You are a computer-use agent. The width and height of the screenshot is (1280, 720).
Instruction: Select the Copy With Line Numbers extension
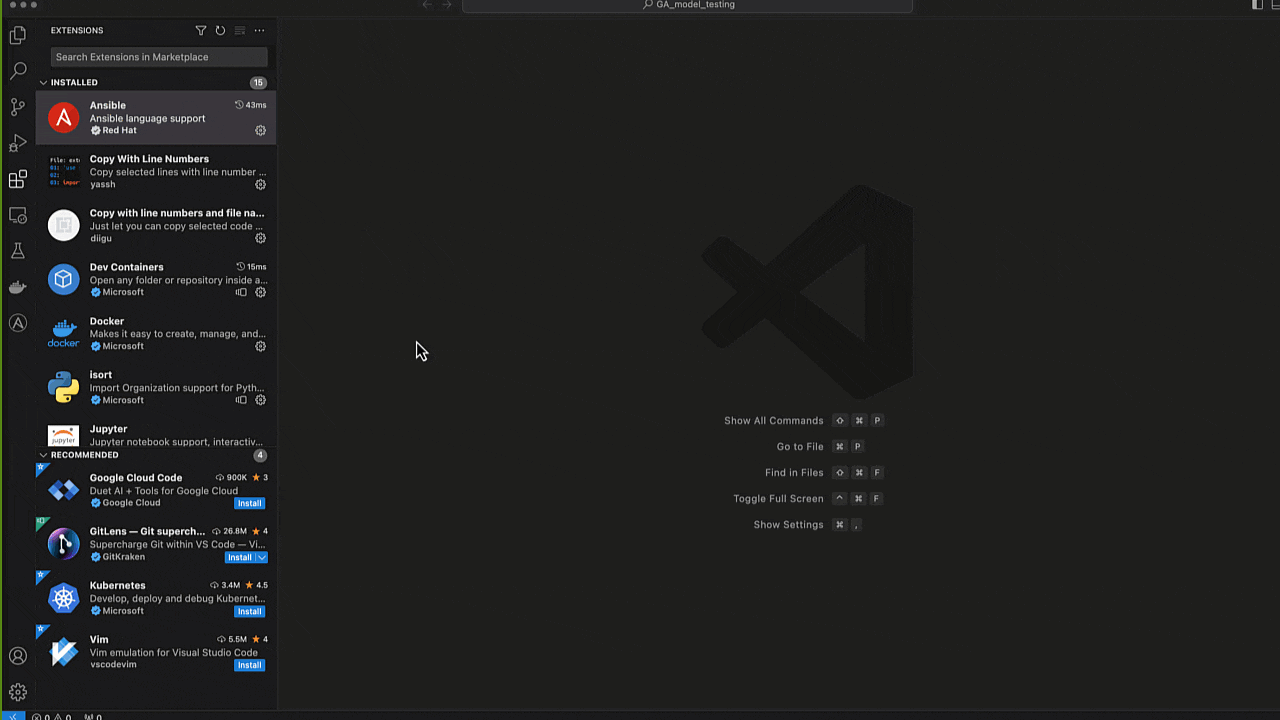(156, 171)
